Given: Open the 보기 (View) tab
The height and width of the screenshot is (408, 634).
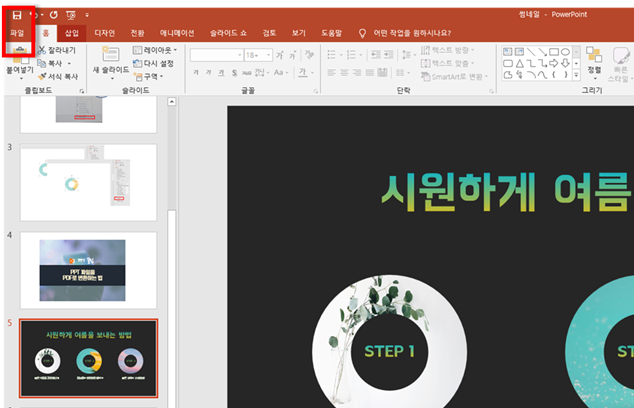Looking at the screenshot, I should (x=299, y=33).
